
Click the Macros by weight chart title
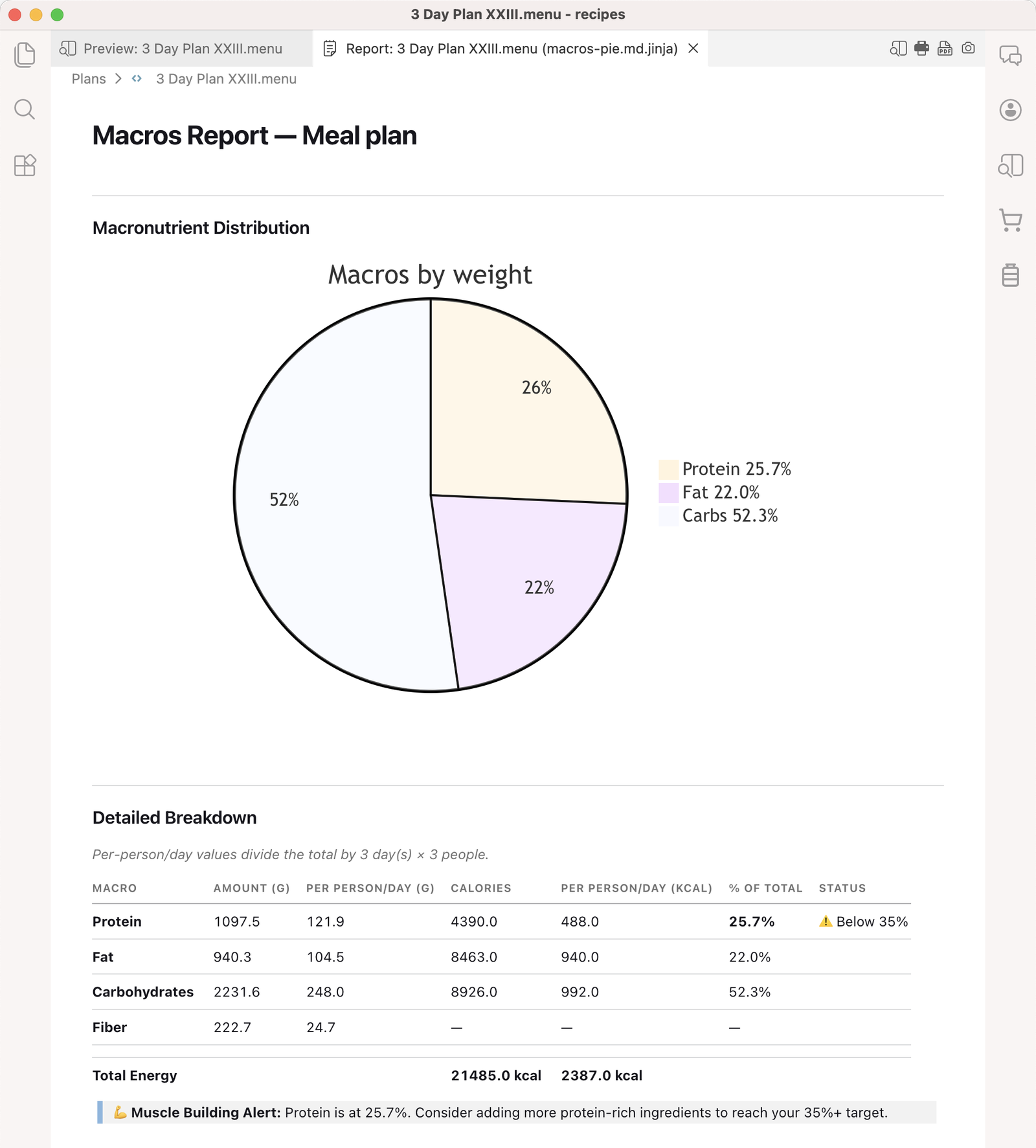click(430, 275)
